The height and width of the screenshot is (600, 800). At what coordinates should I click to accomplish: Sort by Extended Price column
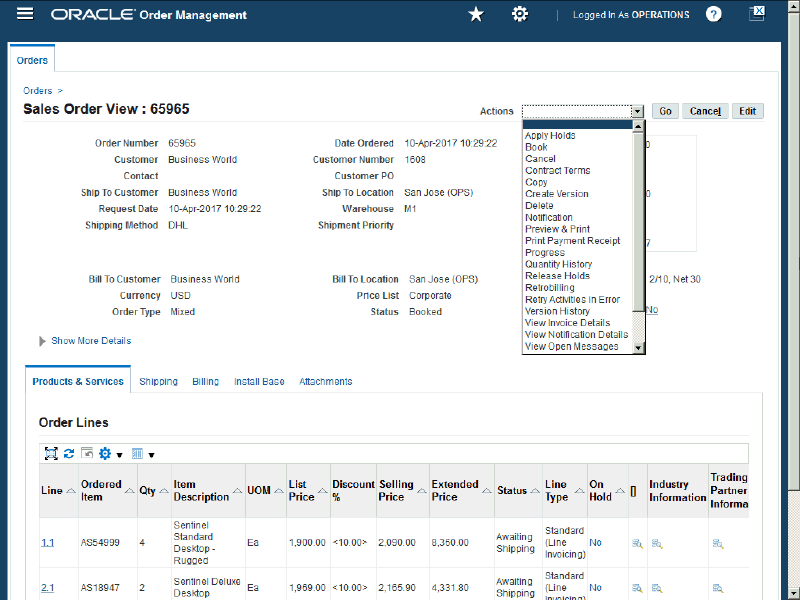(x=487, y=491)
